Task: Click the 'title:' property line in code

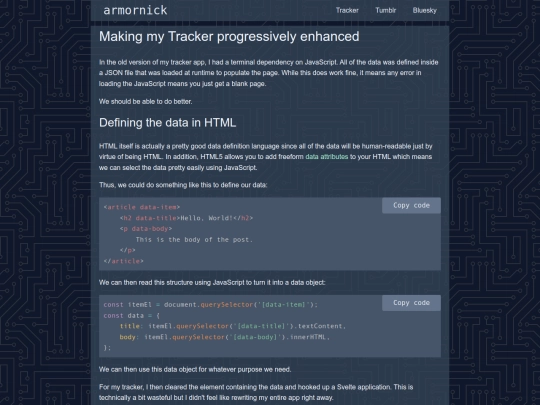Action: pos(233,326)
